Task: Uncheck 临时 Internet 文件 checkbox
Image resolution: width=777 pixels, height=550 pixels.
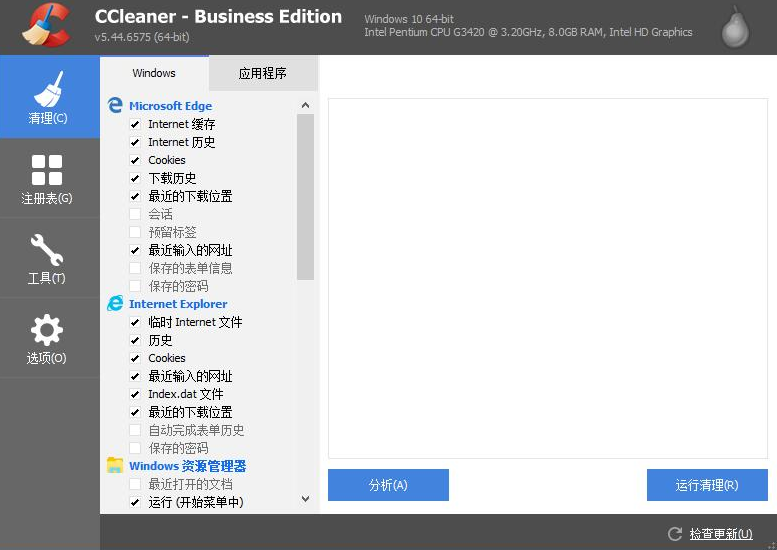Action: pos(135,322)
